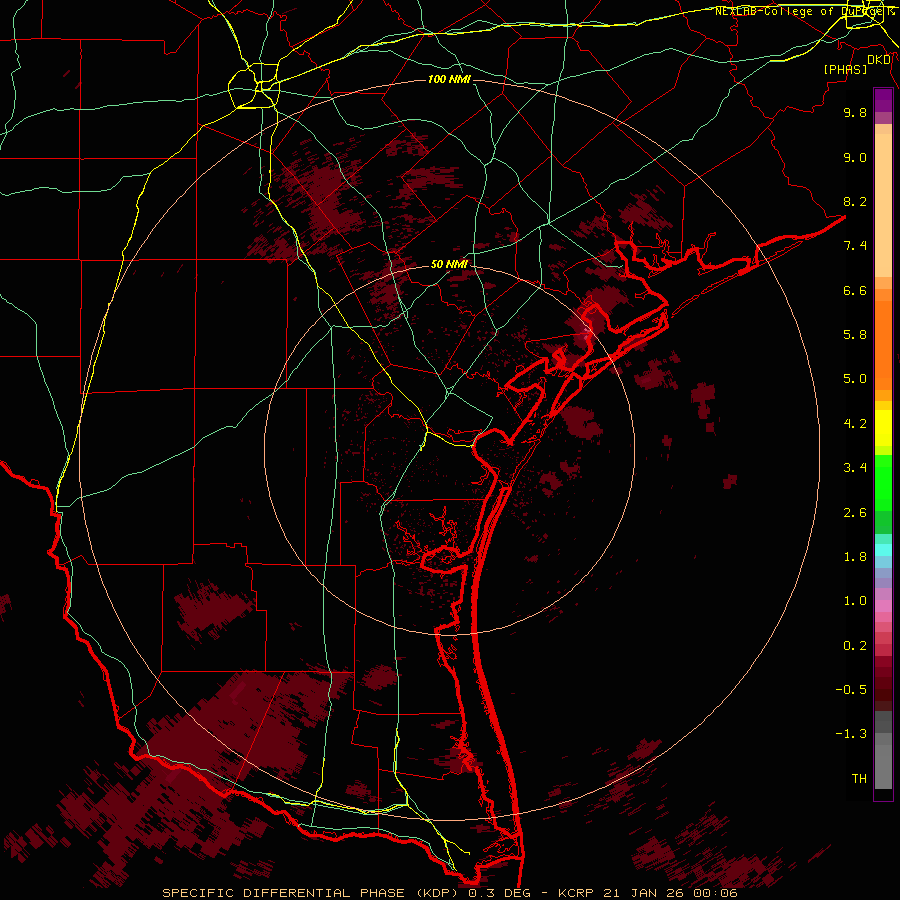Click the 50 NMI range ring label

[x=449, y=264]
